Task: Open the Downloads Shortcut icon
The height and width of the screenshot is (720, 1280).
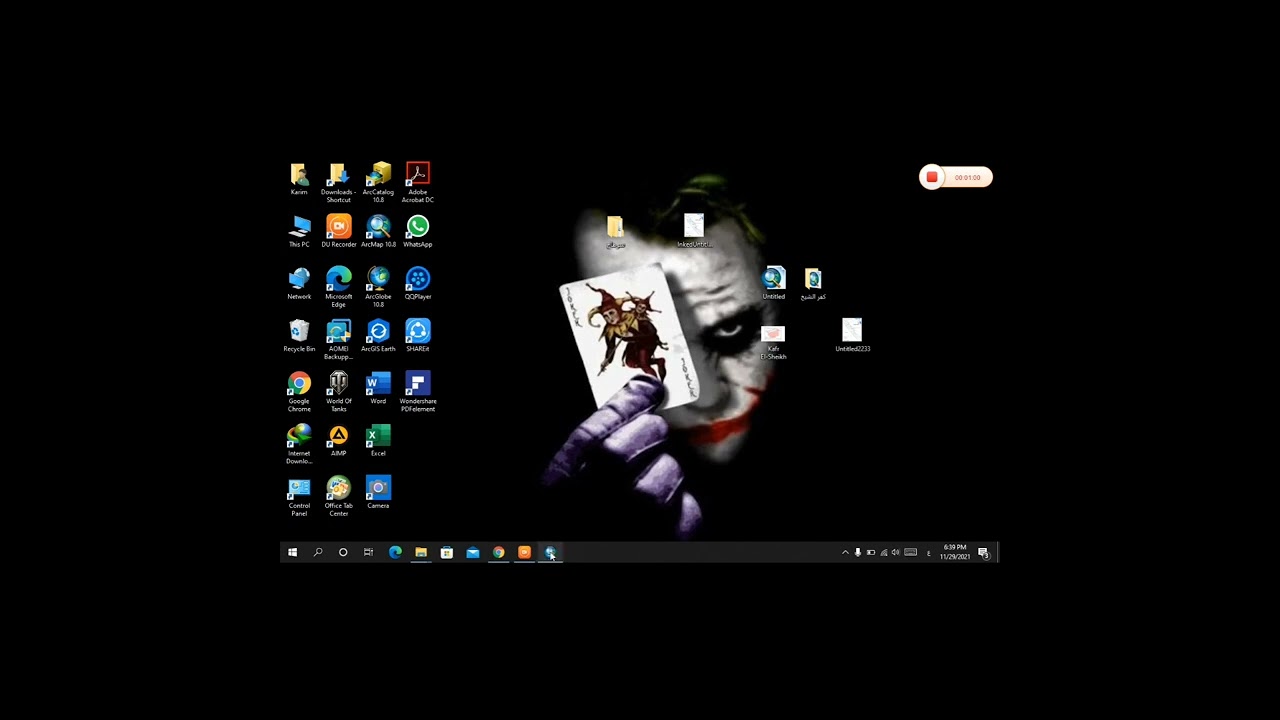Action: (x=338, y=182)
